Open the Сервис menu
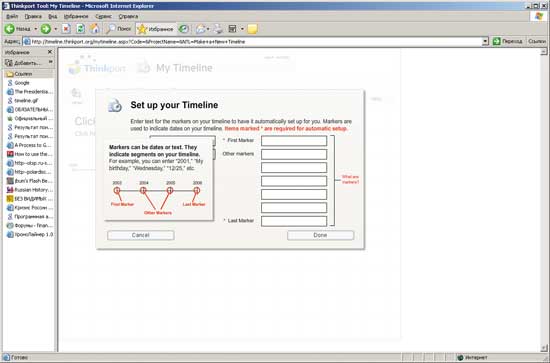Screen dimensions: 550x363 pyautogui.click(x=103, y=16)
